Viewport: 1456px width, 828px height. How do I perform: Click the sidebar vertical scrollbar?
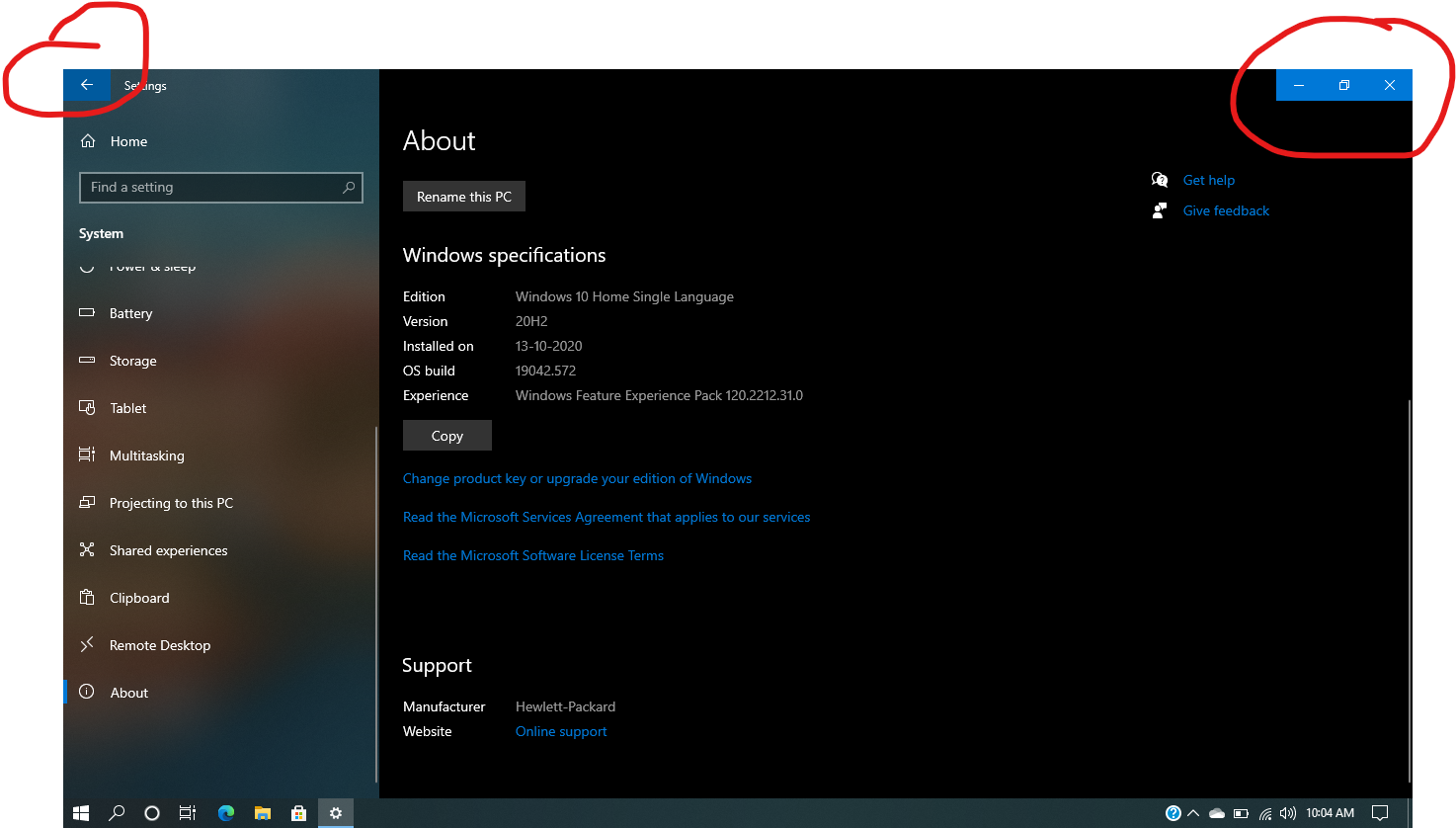pos(376,604)
